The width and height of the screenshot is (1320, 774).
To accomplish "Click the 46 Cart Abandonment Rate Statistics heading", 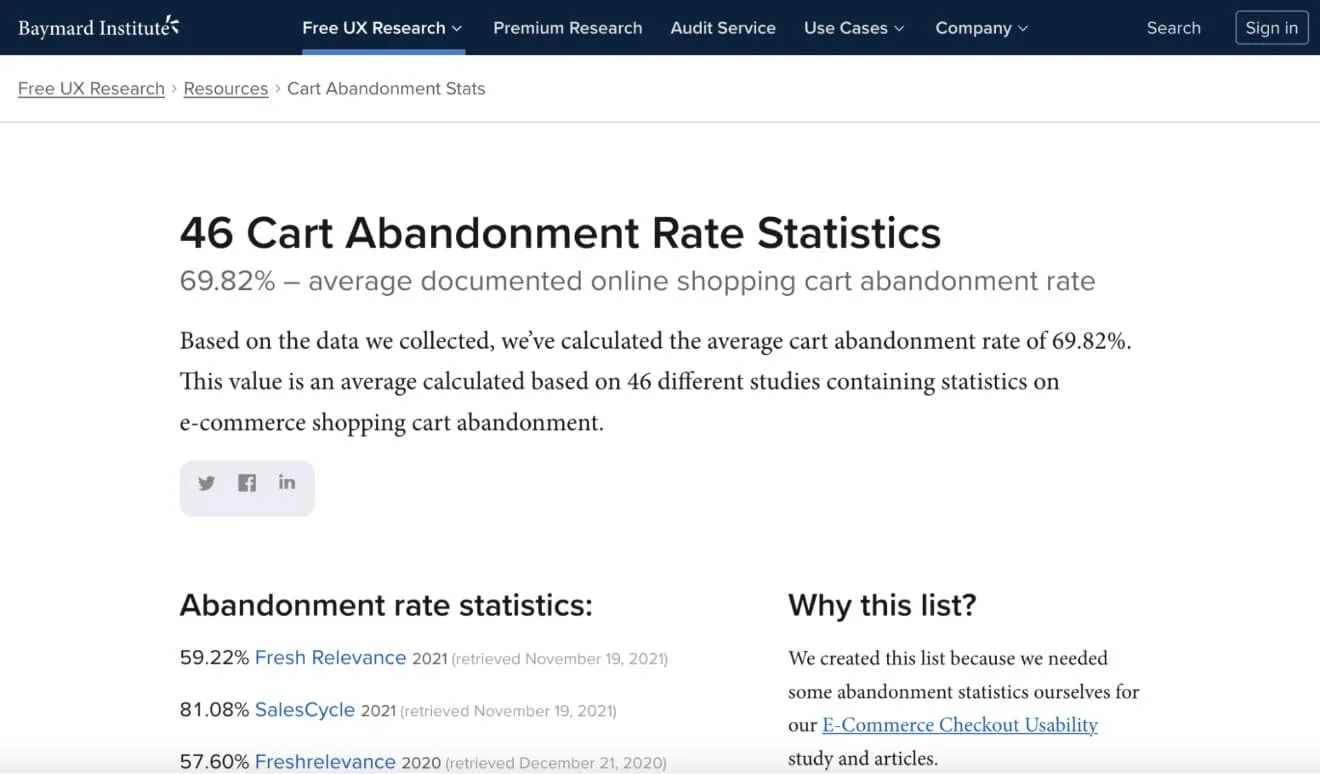I will [x=560, y=233].
